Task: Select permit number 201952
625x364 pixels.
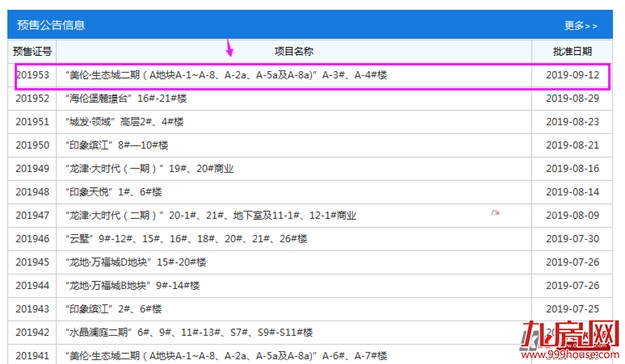Action: (x=32, y=98)
